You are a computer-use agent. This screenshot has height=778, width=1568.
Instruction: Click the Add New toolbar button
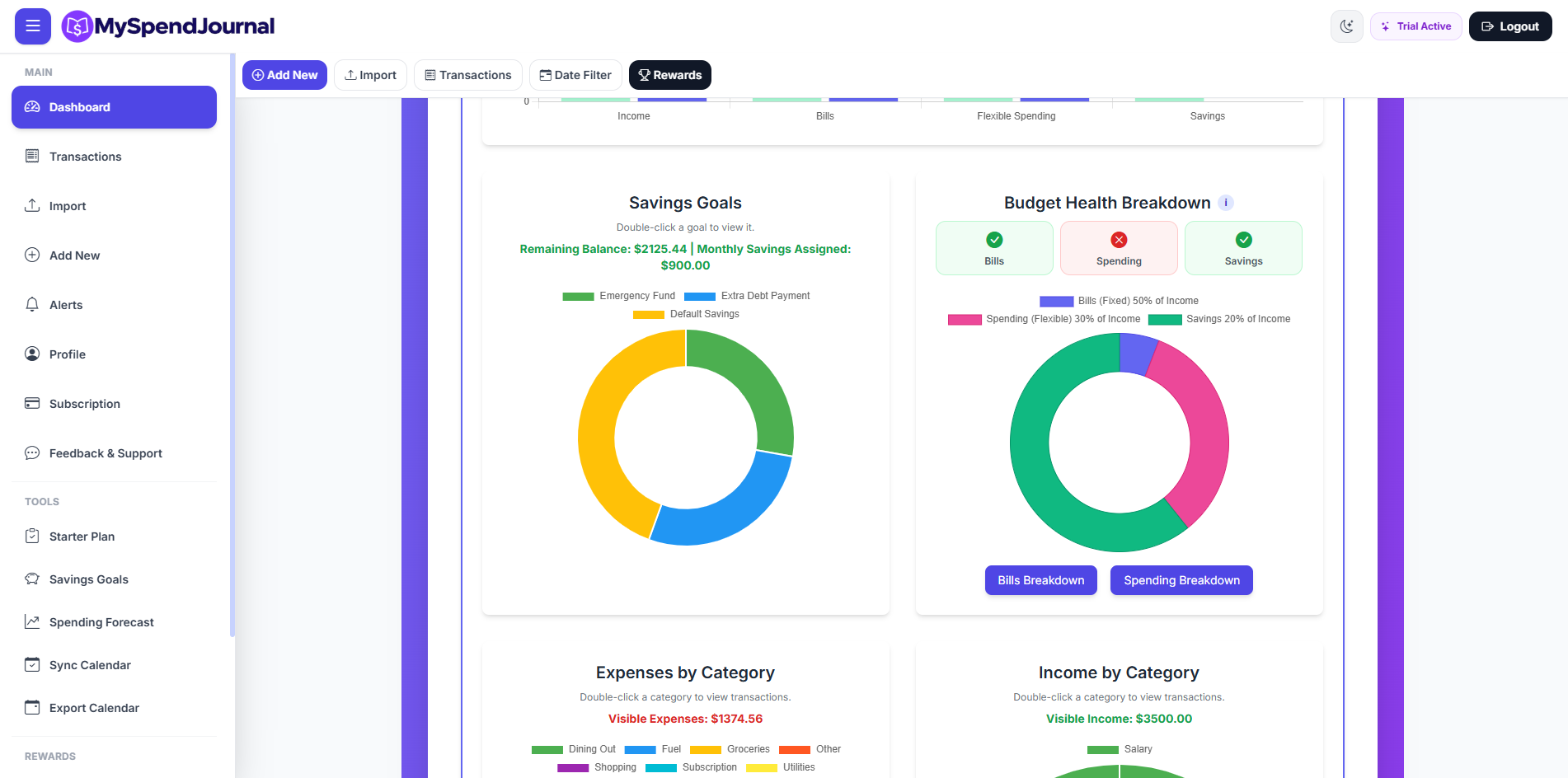[284, 75]
